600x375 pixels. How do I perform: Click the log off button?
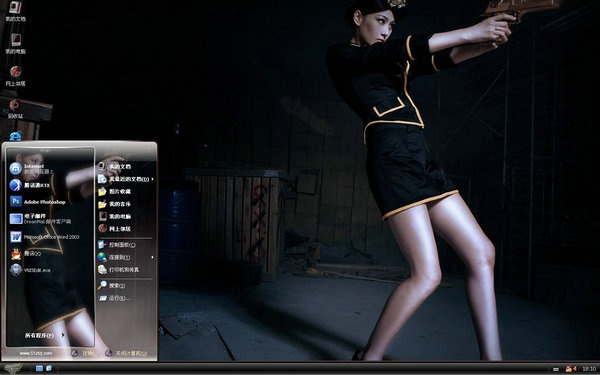84,353
